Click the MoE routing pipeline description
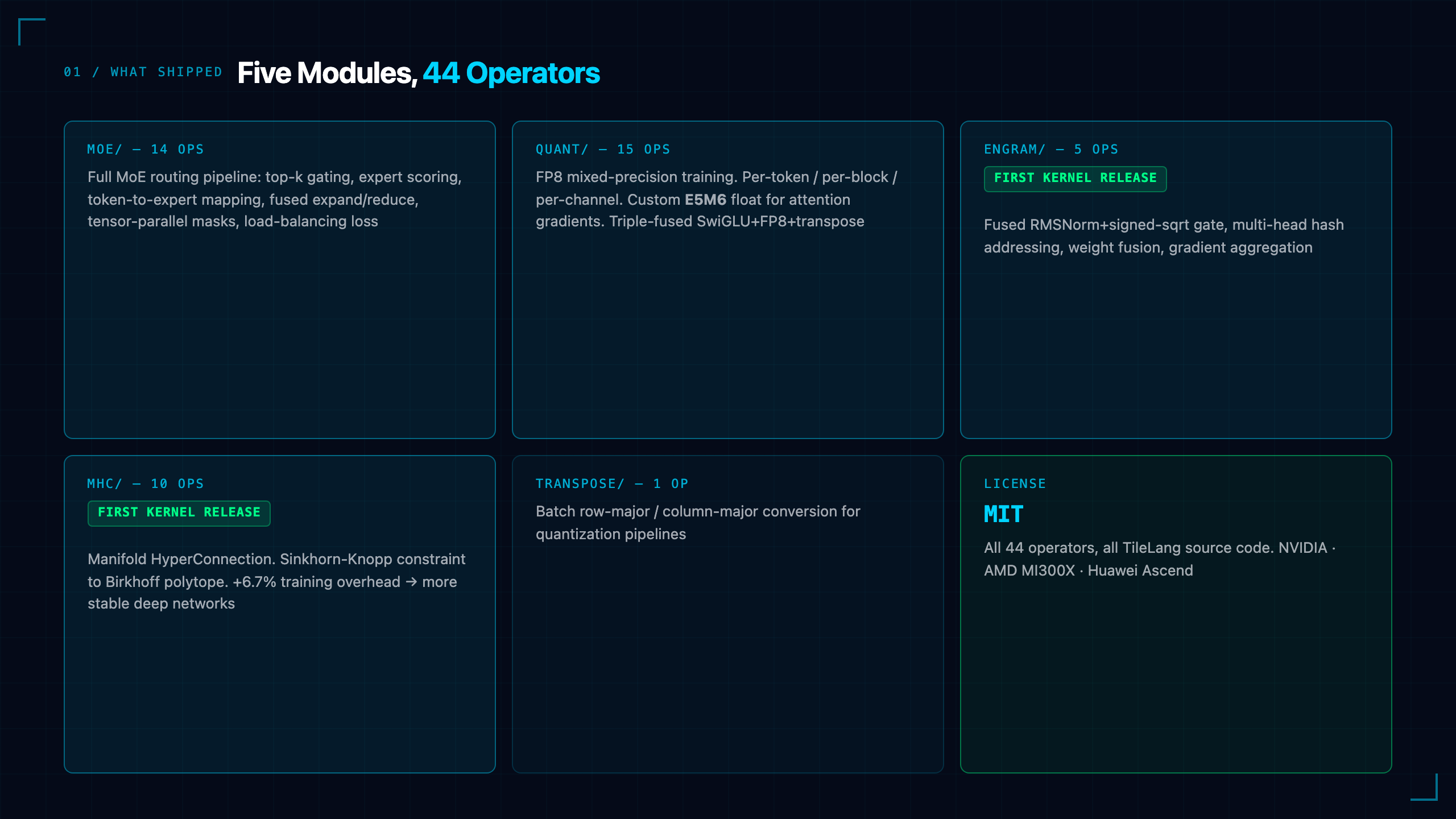1456x819 pixels. (275, 199)
